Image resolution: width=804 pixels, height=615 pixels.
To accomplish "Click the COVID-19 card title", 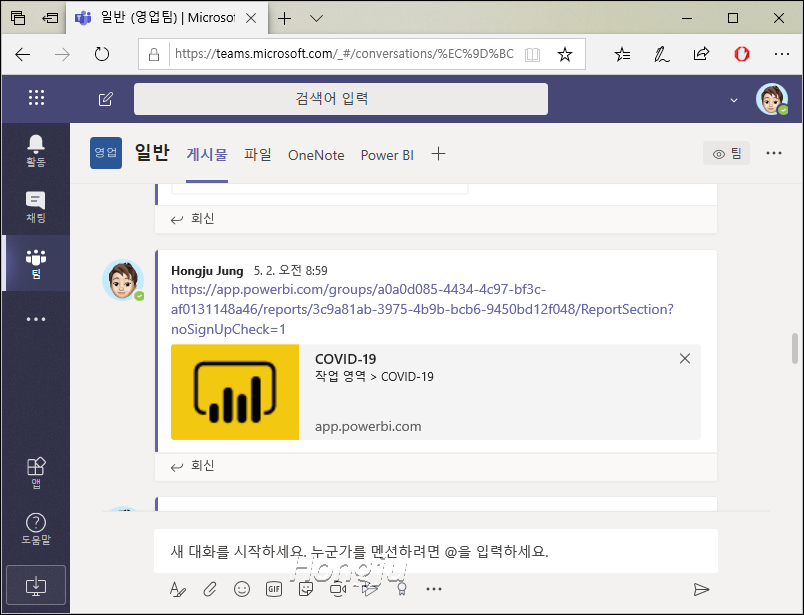I will pyautogui.click(x=346, y=359).
